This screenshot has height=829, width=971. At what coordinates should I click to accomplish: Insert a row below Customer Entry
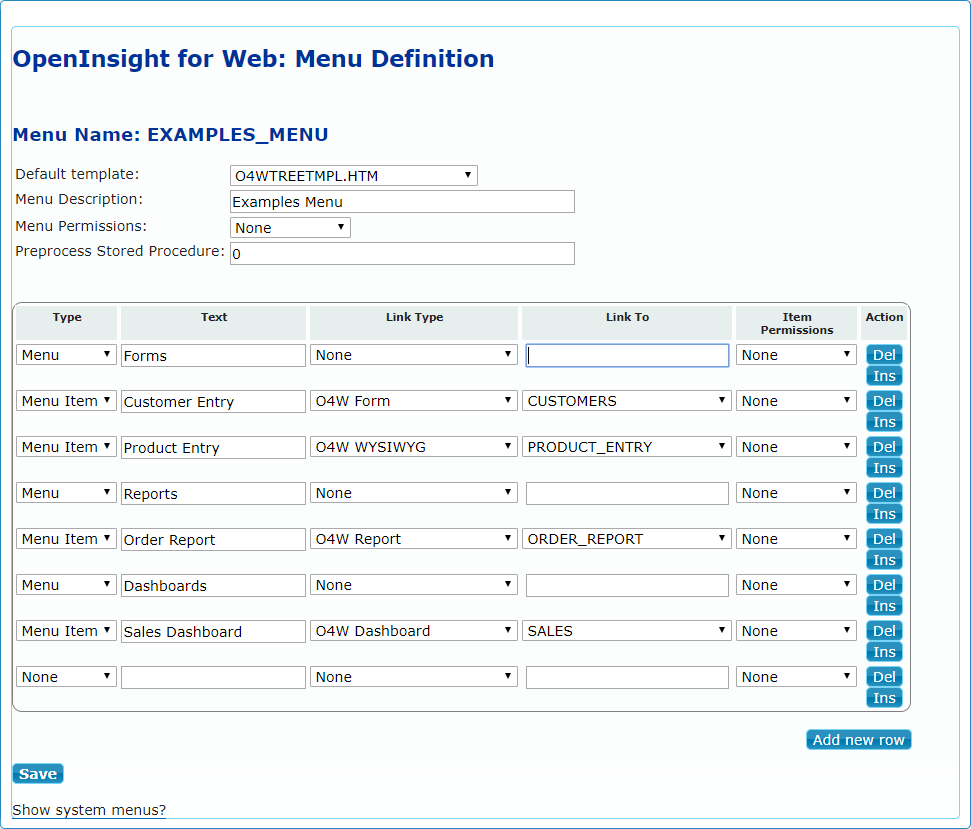pos(884,422)
